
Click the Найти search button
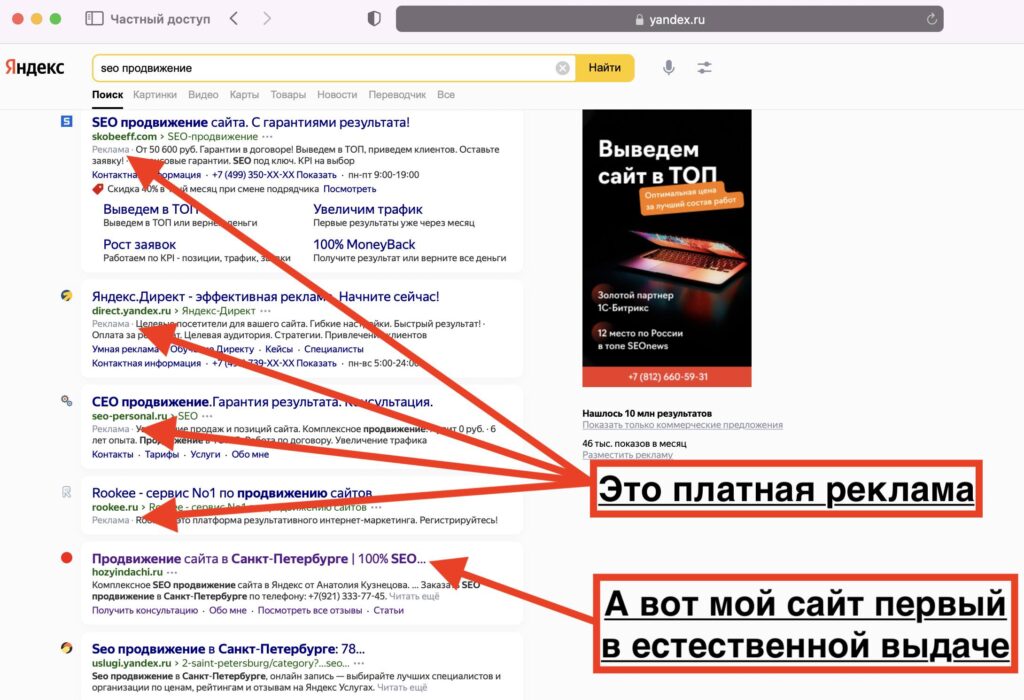click(x=605, y=68)
